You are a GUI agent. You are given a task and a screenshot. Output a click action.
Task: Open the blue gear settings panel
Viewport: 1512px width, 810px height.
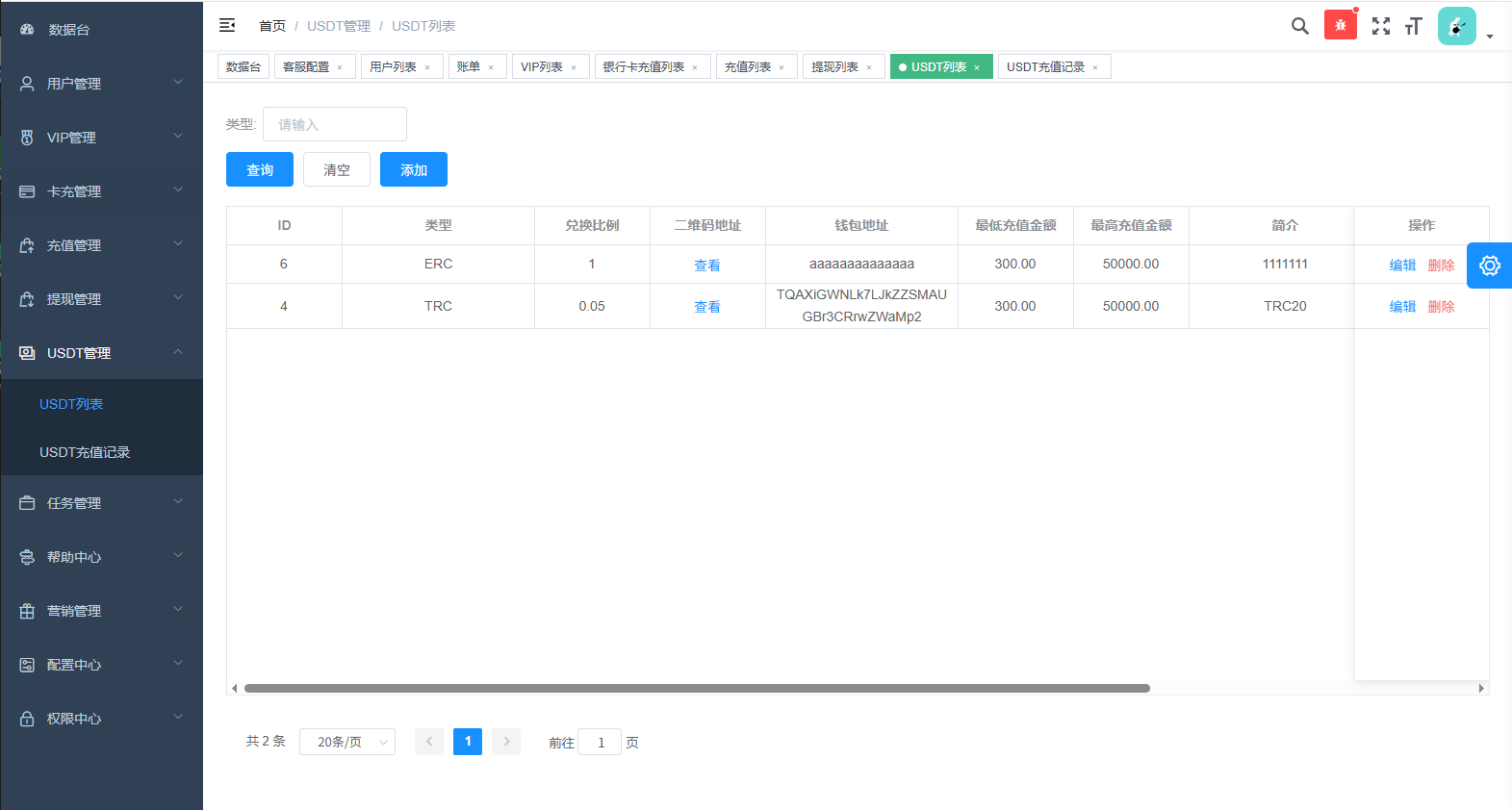click(1489, 266)
